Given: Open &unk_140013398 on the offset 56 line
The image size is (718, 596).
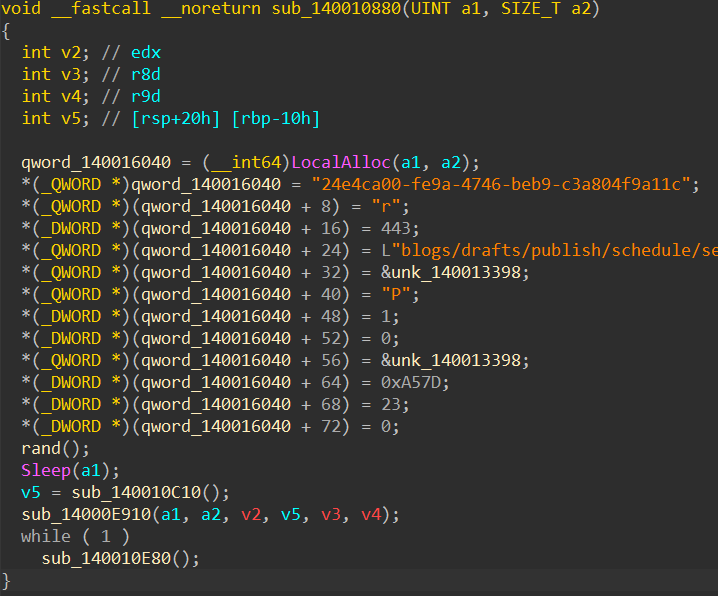Looking at the screenshot, I should 451,360.
